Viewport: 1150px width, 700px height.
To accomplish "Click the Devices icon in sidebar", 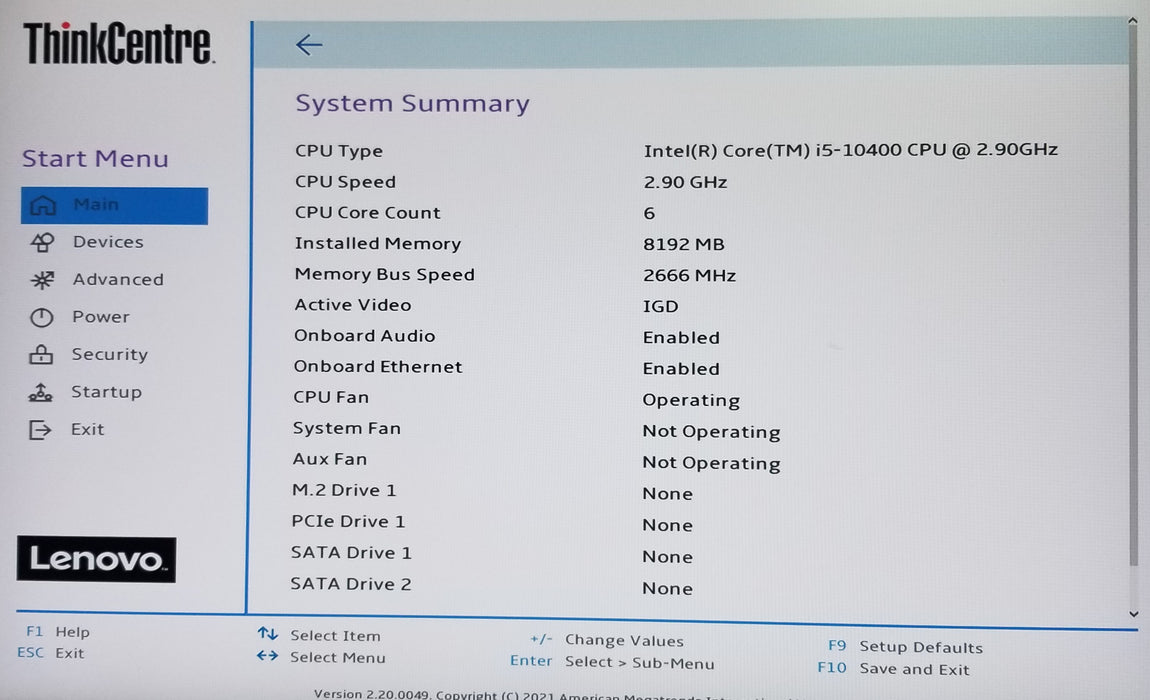I will point(43,242).
